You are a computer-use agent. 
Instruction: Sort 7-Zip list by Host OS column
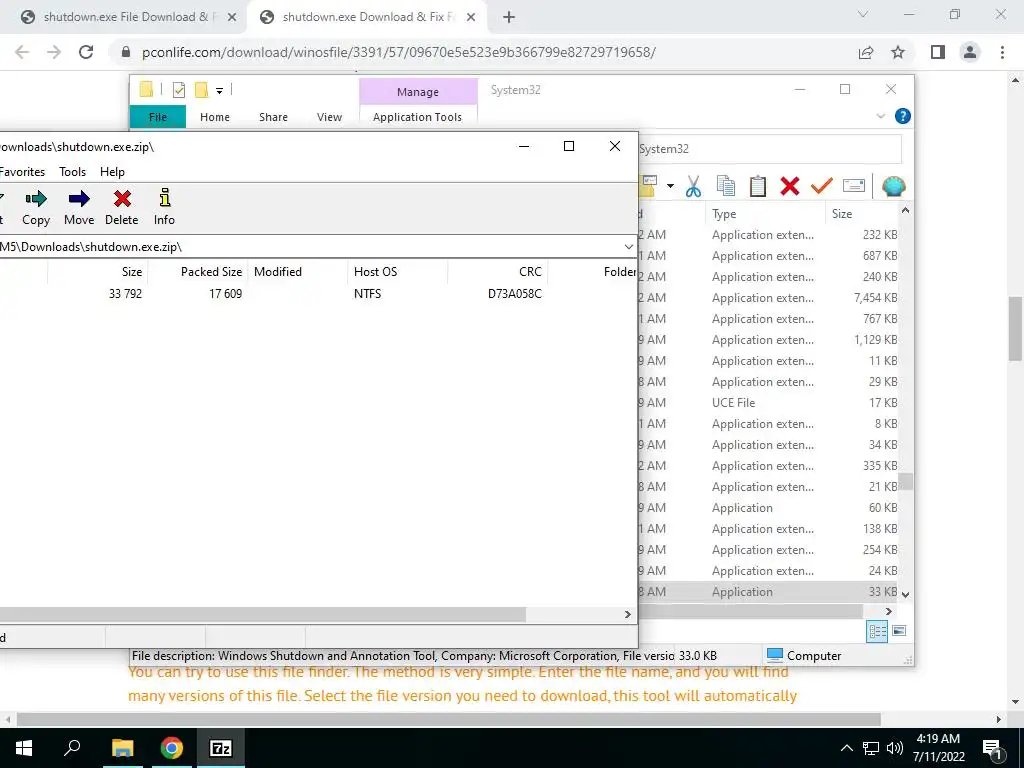pos(397,272)
